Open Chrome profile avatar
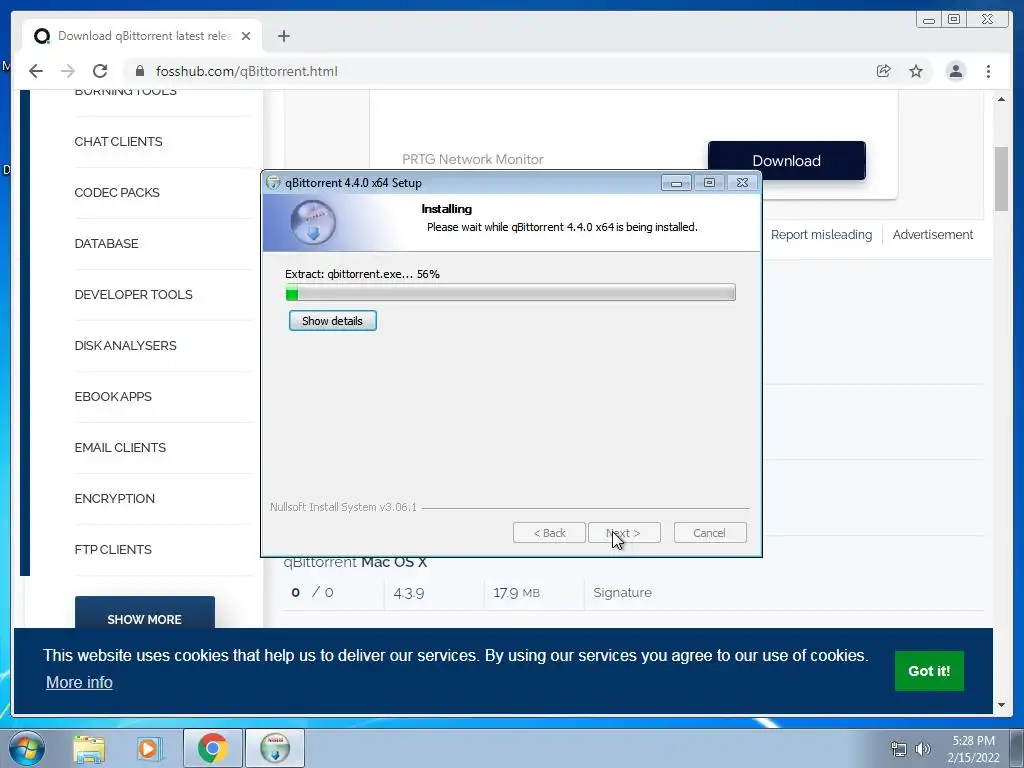This screenshot has height=768, width=1024. tap(955, 71)
